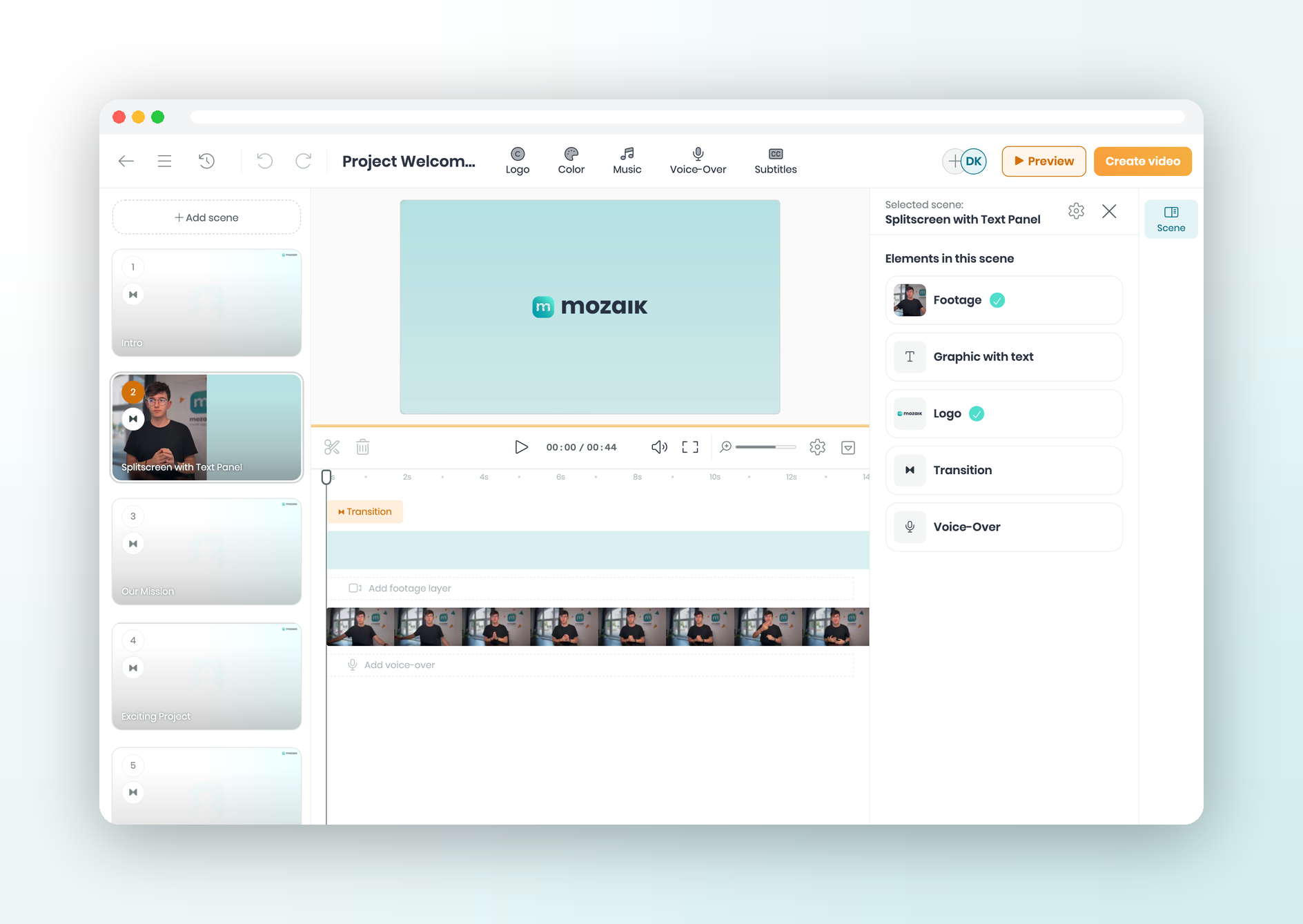Open timeline settings gear
The width and height of the screenshot is (1303, 924).
click(818, 447)
